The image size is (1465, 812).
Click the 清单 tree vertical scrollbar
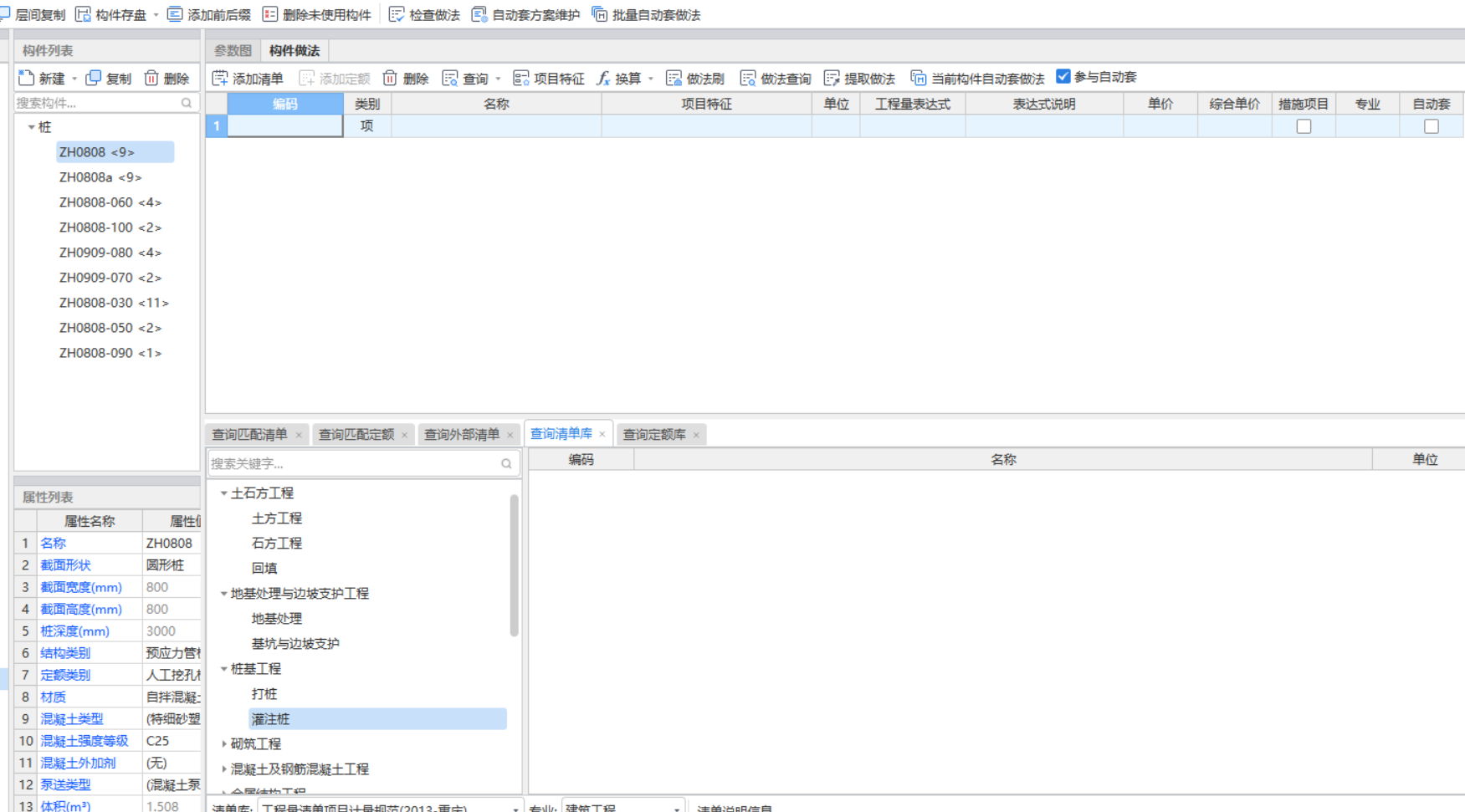514,564
